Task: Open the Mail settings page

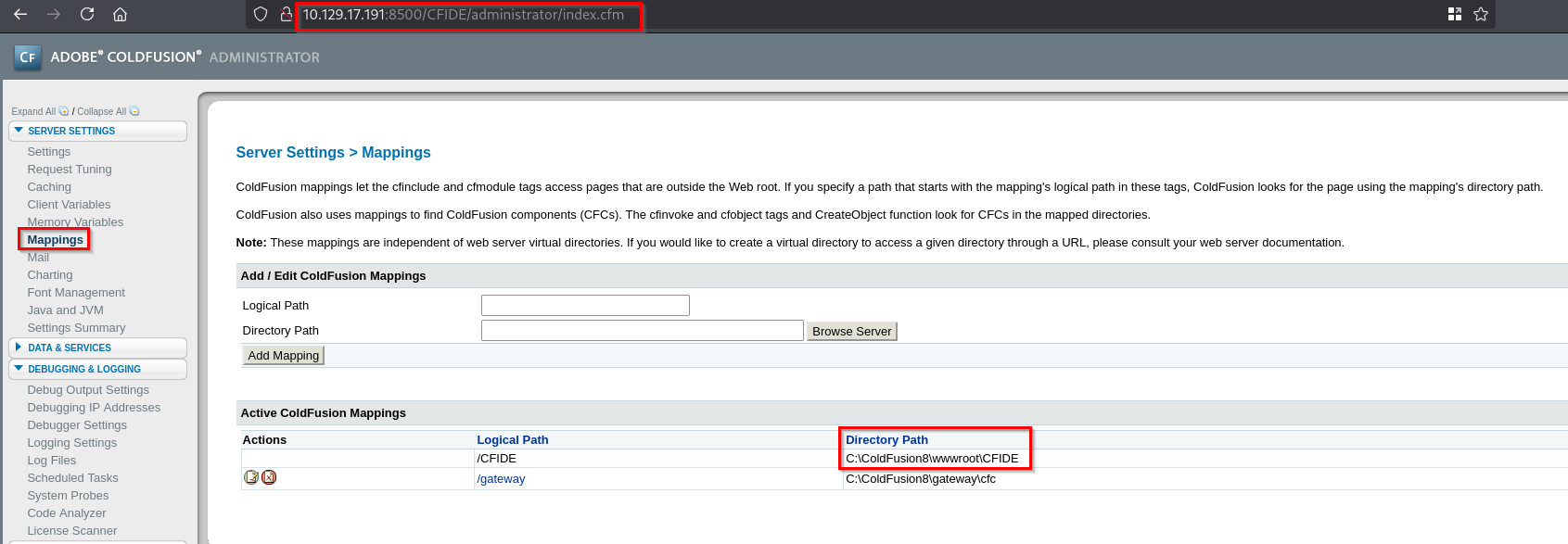Action: (38, 258)
